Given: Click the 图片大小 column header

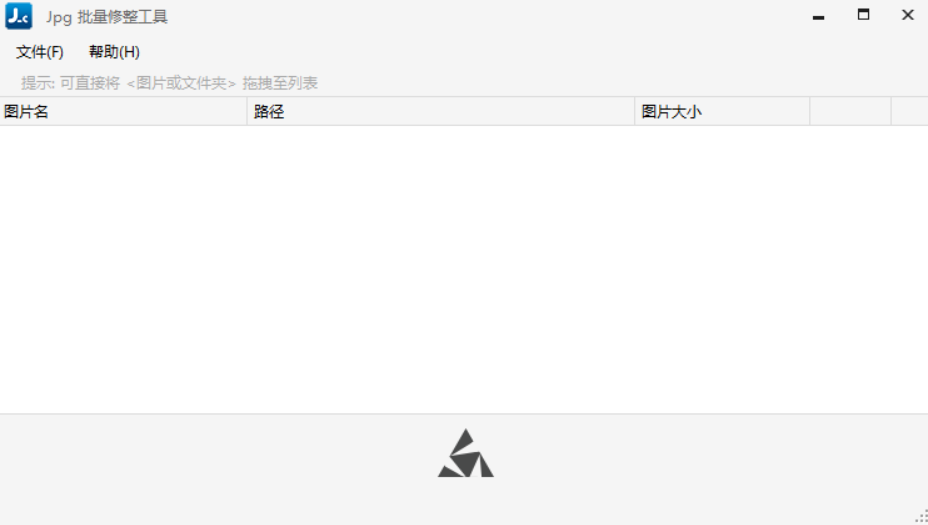Looking at the screenshot, I should click(722, 111).
